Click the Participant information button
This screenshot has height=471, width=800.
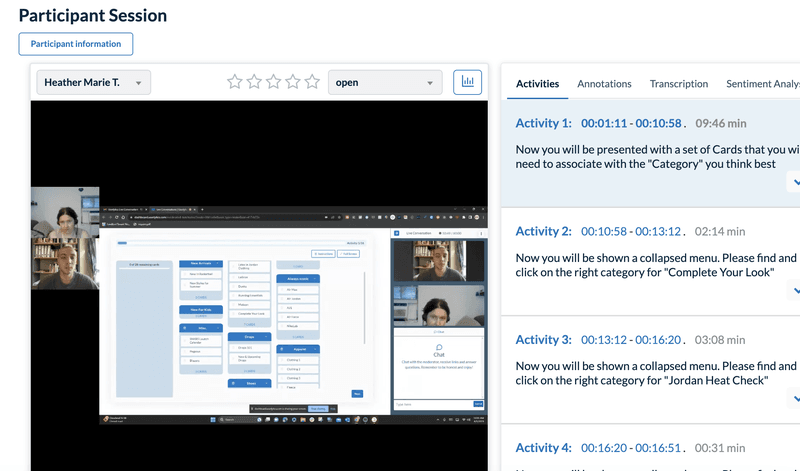[x=76, y=44]
